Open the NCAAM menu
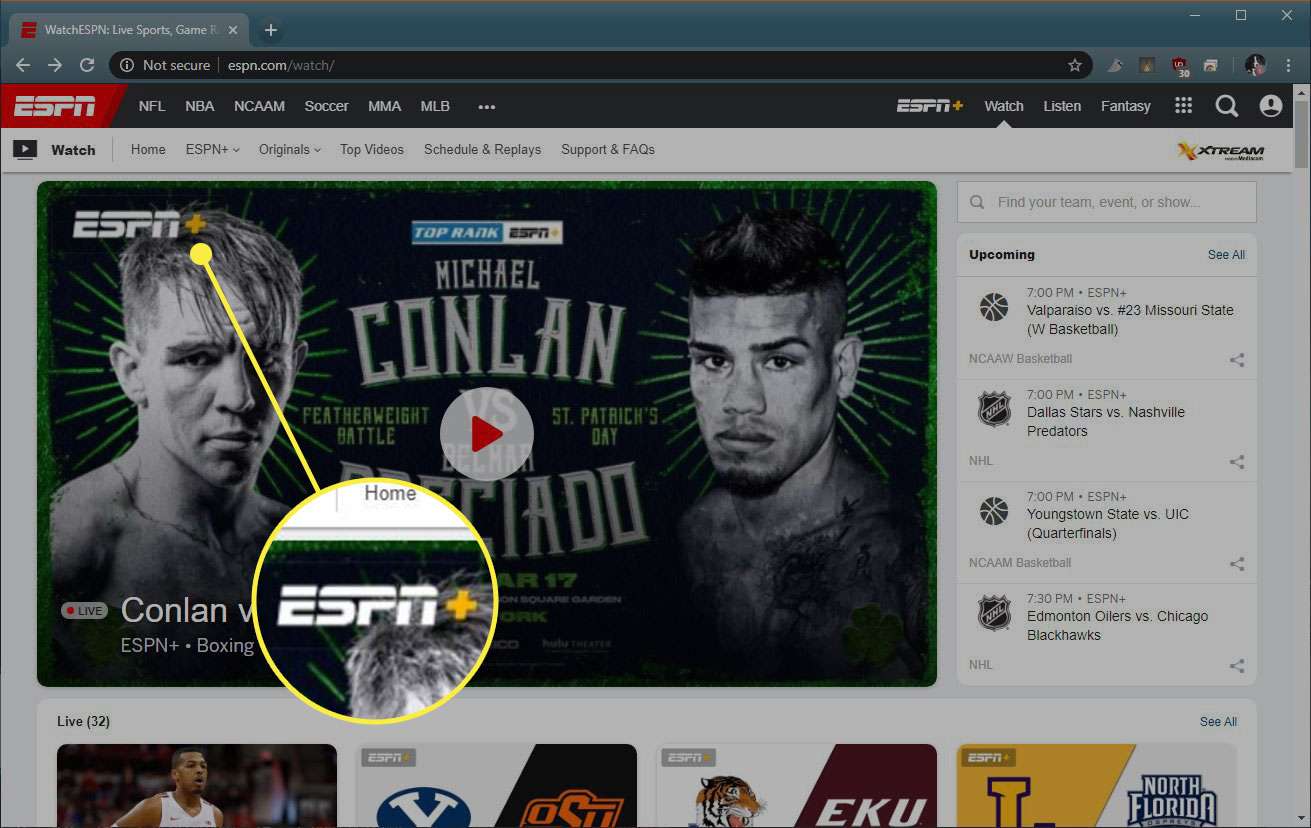 point(260,106)
